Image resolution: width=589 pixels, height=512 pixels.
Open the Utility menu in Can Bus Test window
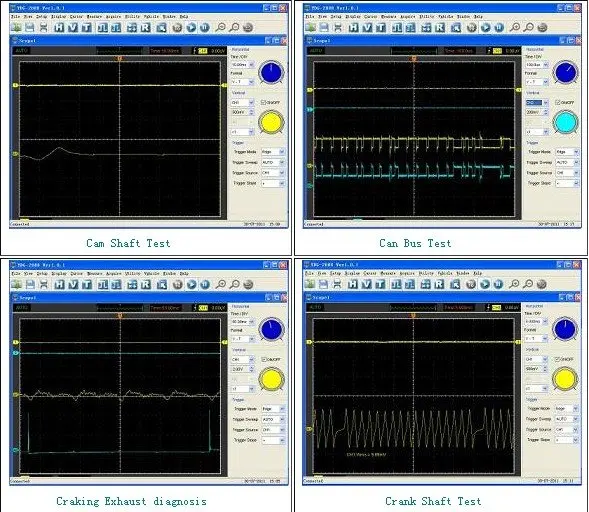click(427, 17)
